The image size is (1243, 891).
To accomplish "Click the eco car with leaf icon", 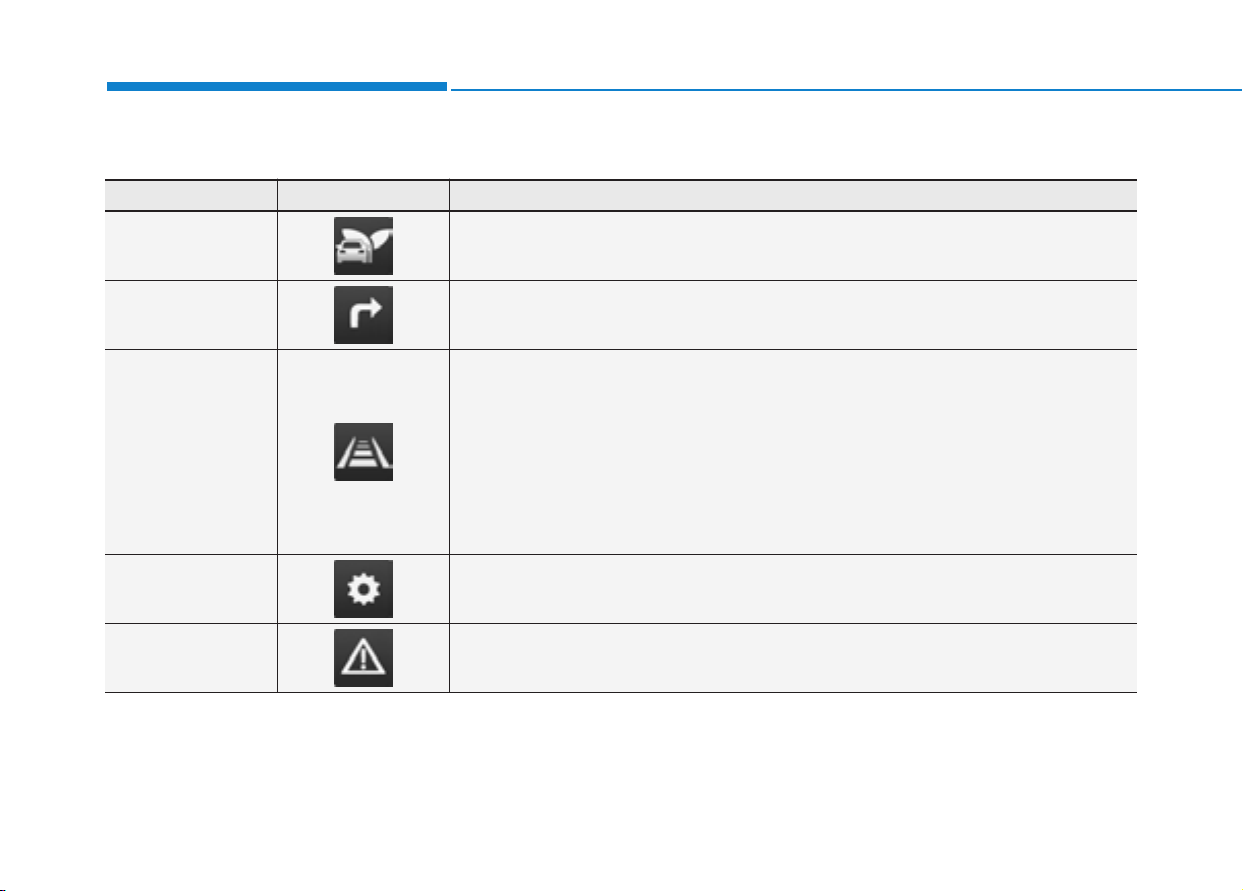I will tap(363, 245).
